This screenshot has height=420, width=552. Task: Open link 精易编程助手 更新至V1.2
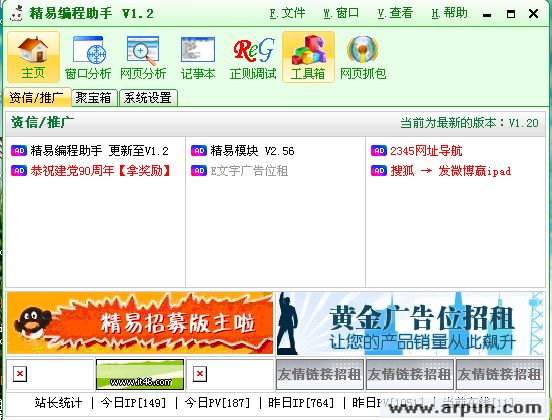point(99,151)
